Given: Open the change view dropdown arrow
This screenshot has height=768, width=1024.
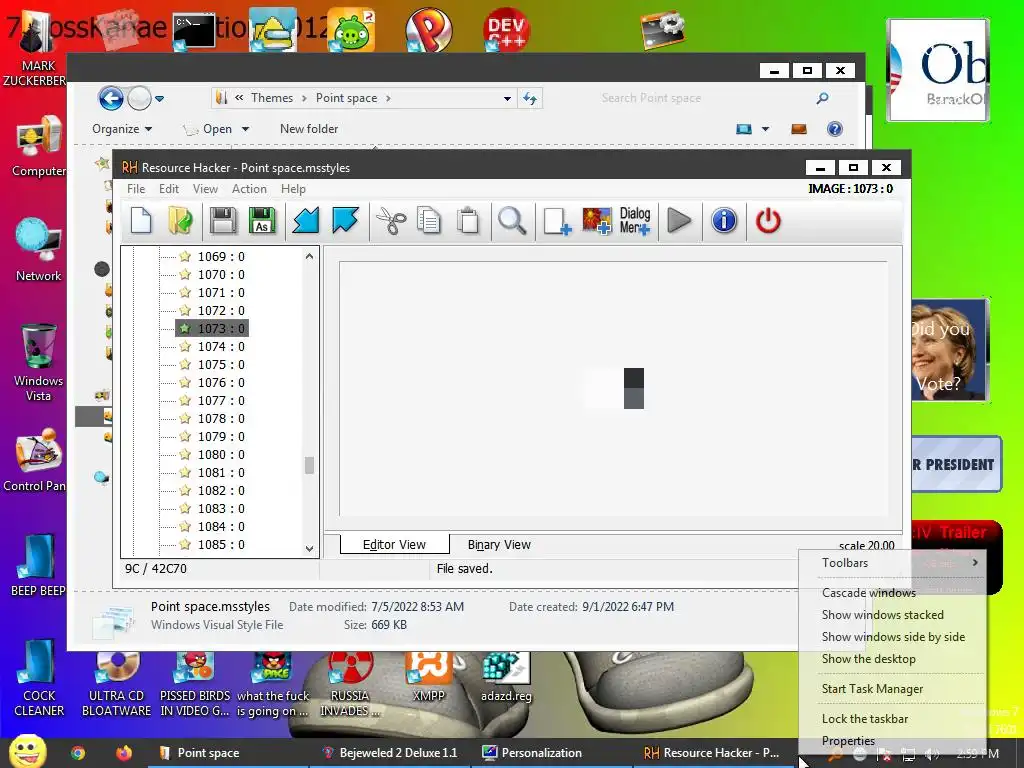Looking at the screenshot, I should coord(765,129).
